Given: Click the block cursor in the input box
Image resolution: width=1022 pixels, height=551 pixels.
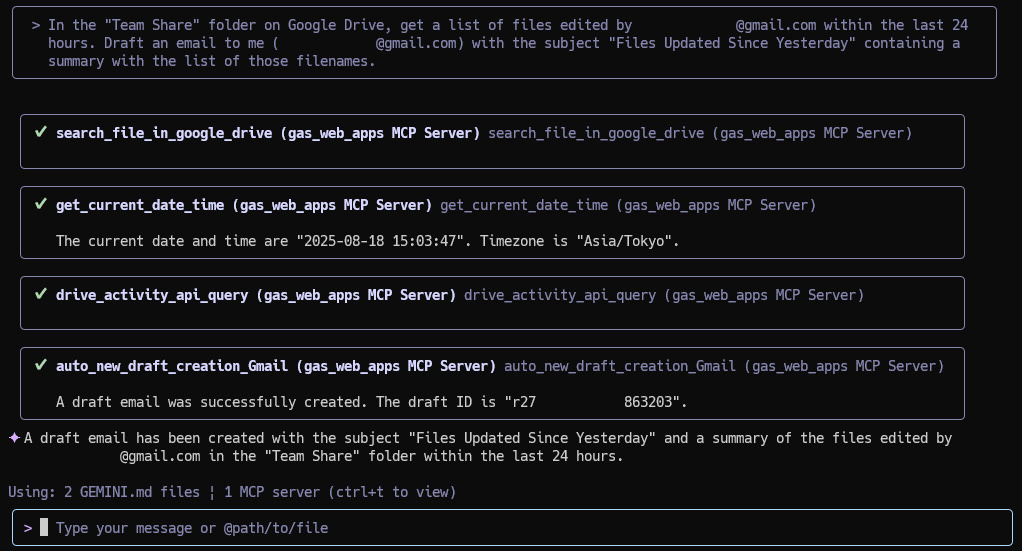Looking at the screenshot, I should coord(44,527).
